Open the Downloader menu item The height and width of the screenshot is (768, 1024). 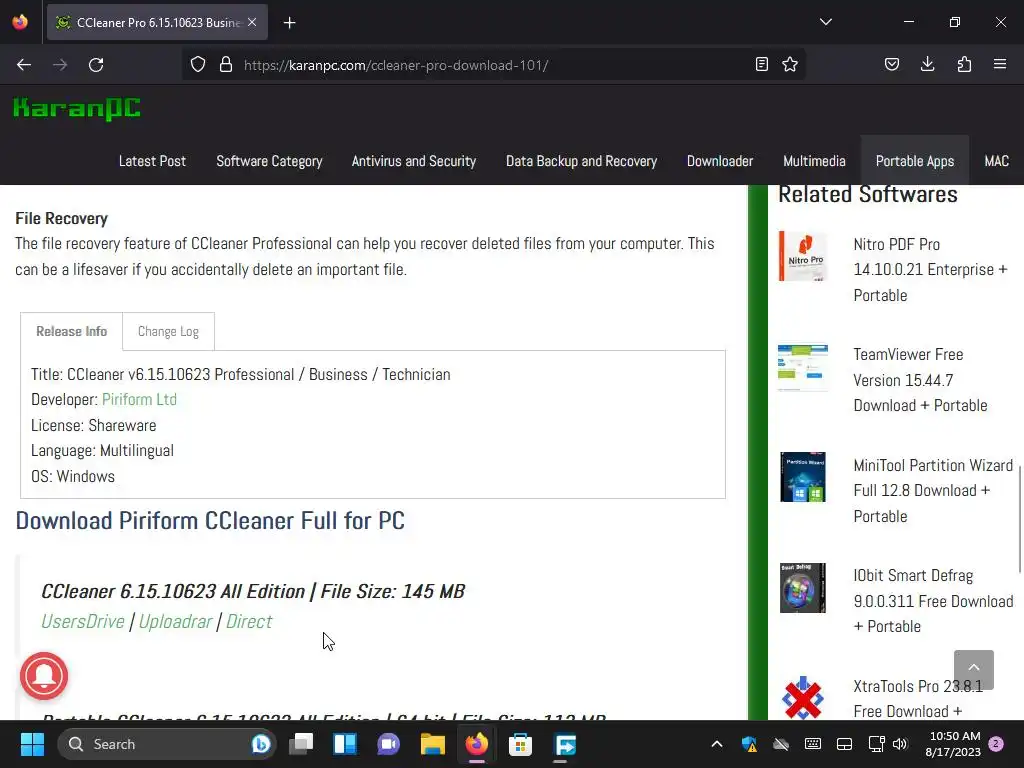point(720,161)
